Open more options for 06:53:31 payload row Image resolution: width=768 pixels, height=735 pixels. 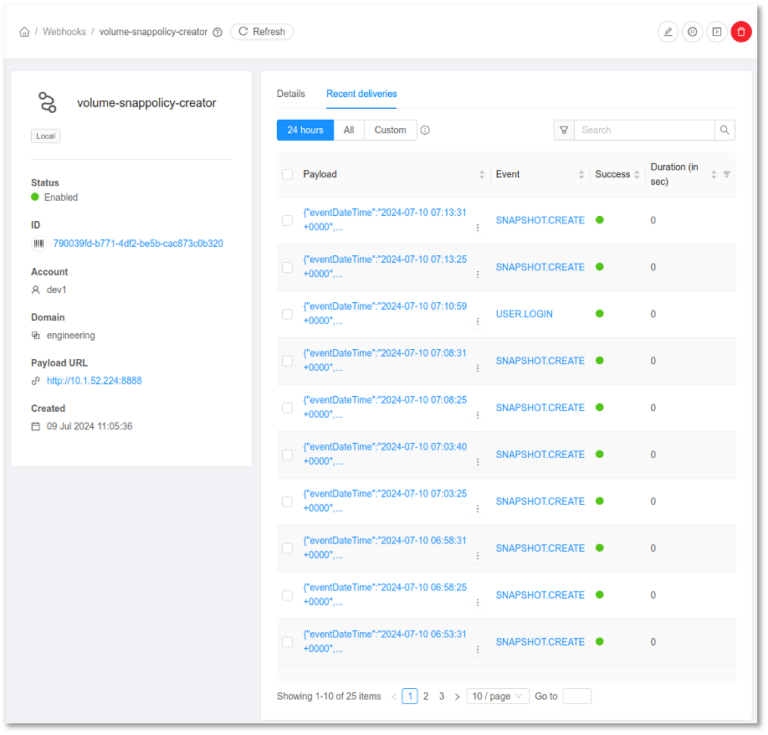pos(478,650)
